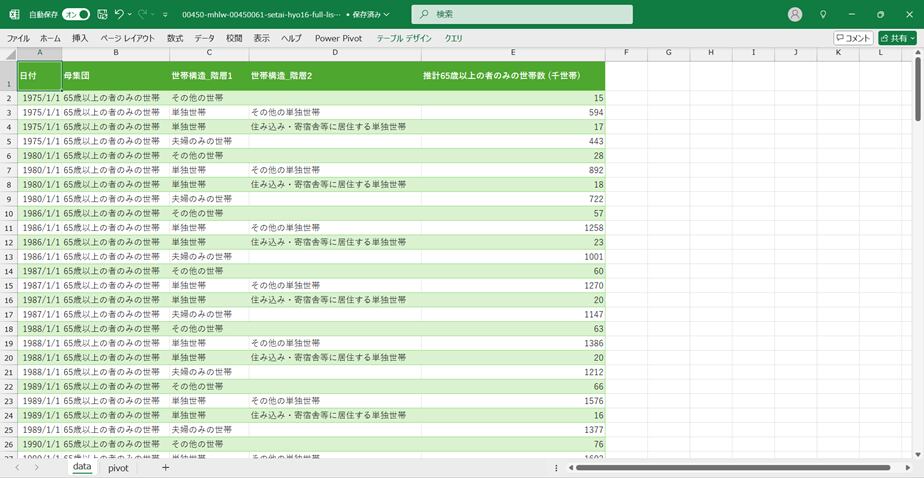Expand the Quick Access Toolbar customize dropdown
The image size is (924, 478).
(x=165, y=15)
